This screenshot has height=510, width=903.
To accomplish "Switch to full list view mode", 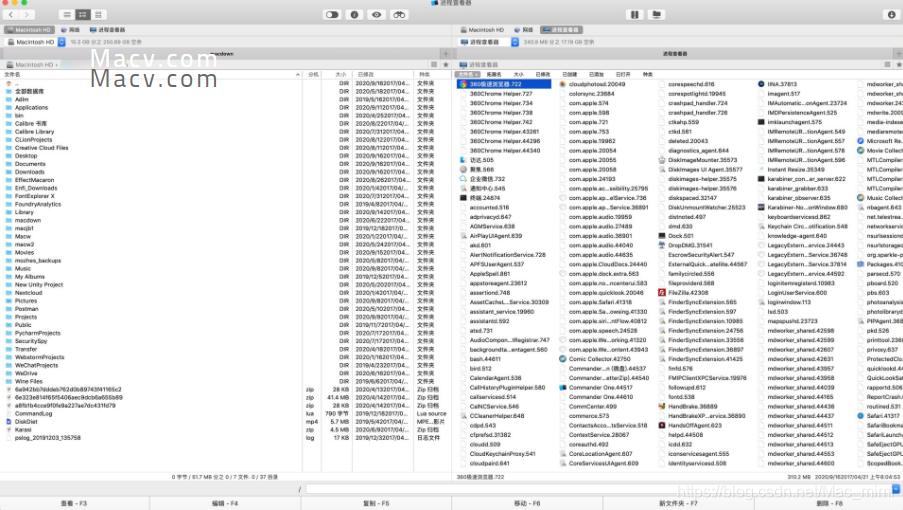I will 67,14.
